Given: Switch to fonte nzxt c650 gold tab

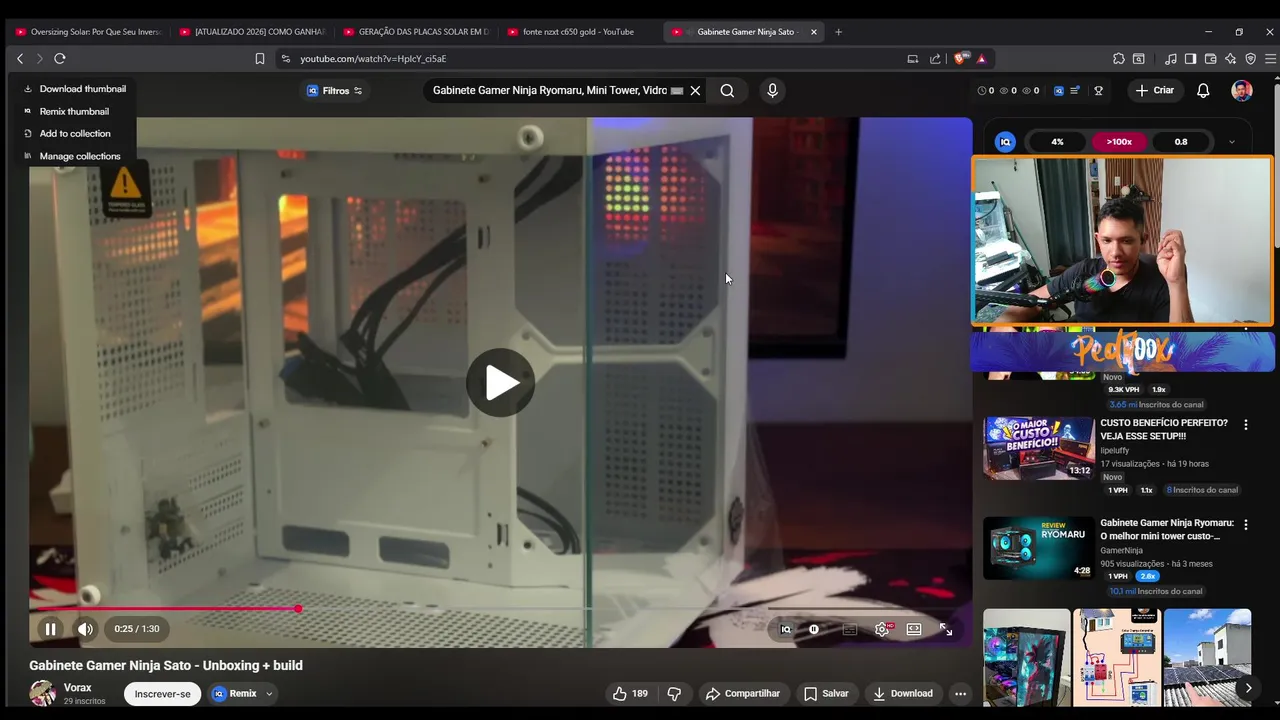Looking at the screenshot, I should coord(578,32).
